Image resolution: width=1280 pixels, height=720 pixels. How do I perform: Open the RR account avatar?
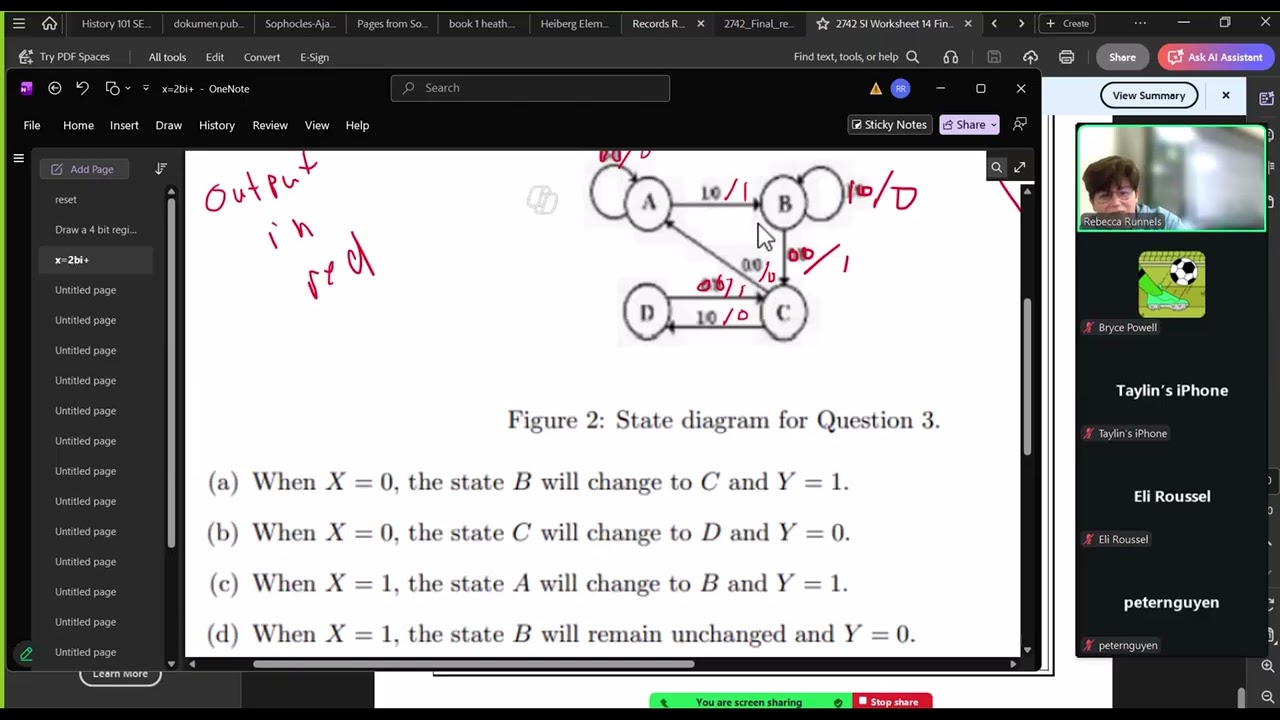point(900,88)
